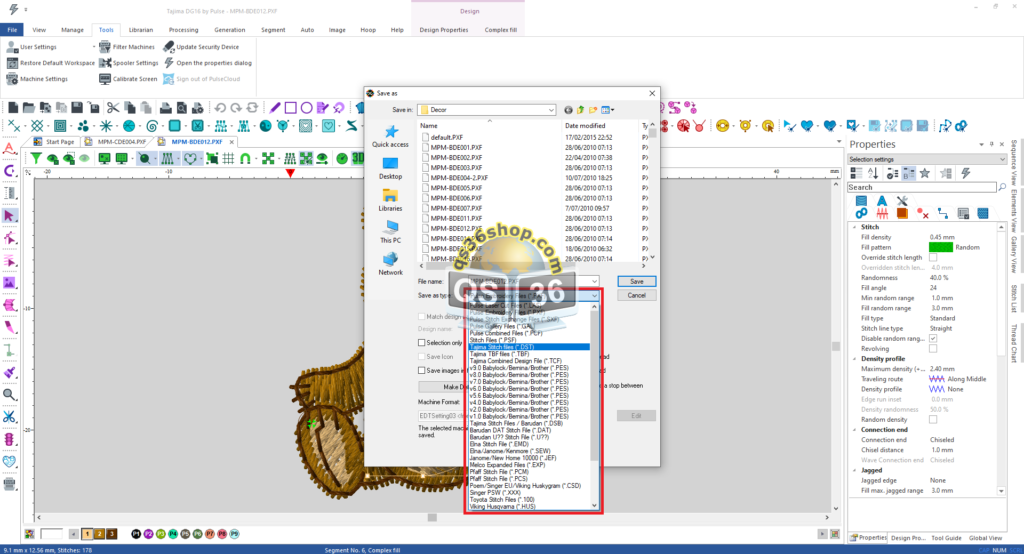Select MPM-BDE005.PXF in file list
The width and height of the screenshot is (1024, 554).
(x=456, y=187)
